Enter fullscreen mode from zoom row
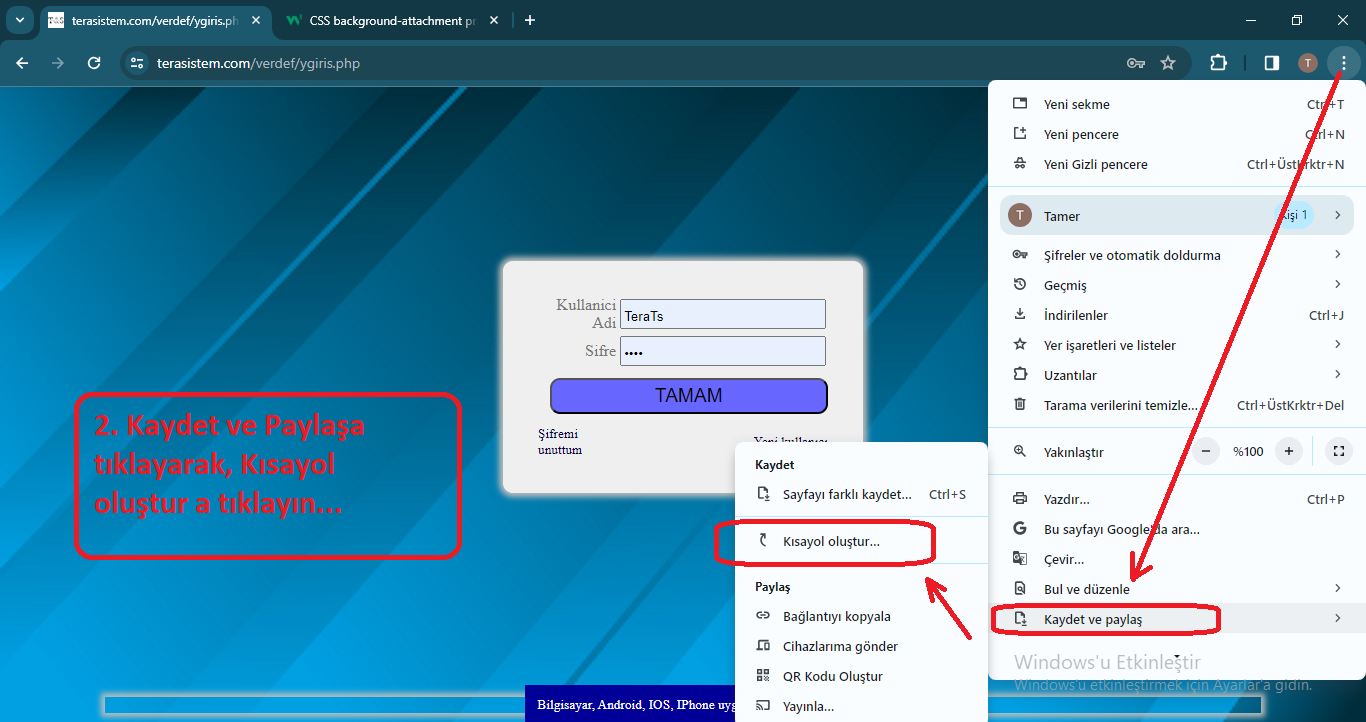1366x722 pixels. [1338, 451]
